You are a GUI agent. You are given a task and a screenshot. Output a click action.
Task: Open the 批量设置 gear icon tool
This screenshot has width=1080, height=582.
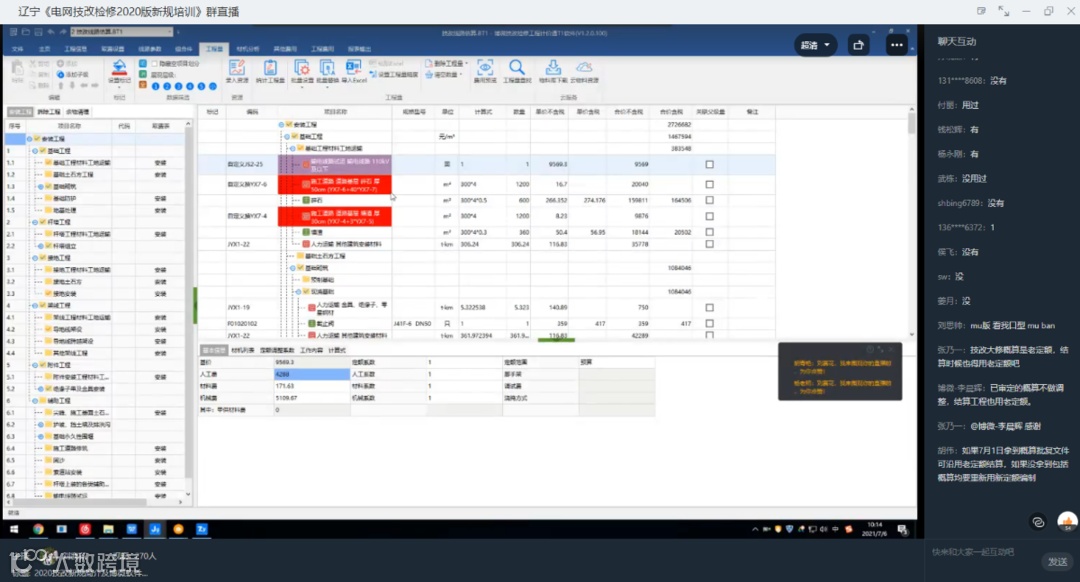point(302,67)
